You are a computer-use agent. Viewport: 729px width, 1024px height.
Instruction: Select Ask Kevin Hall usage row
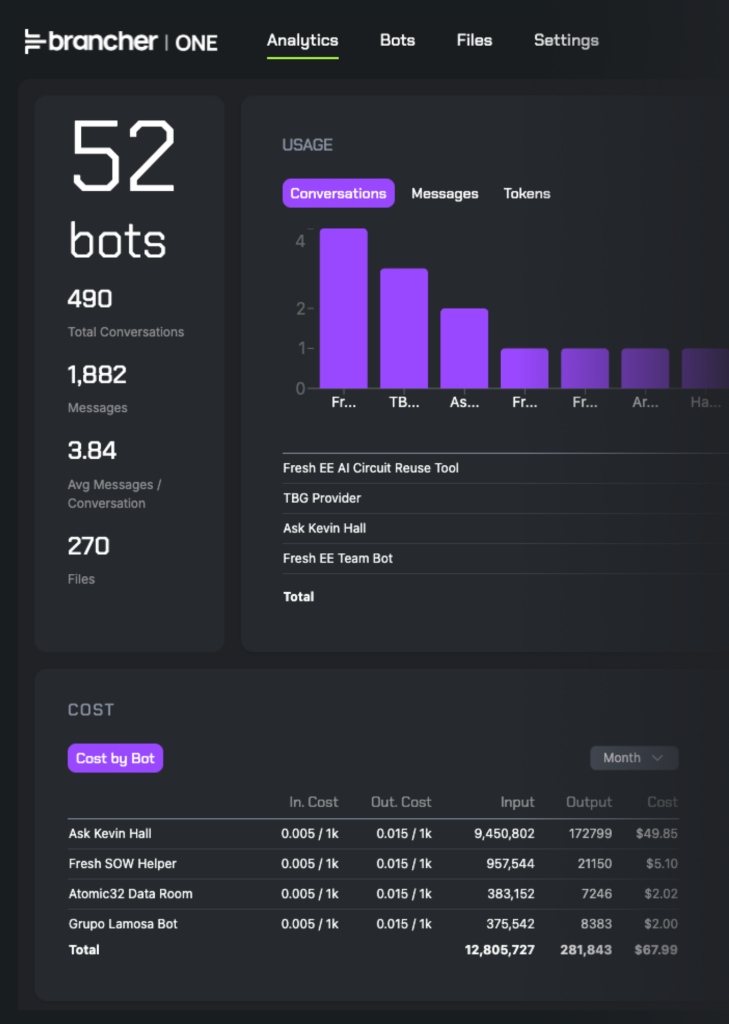[x=506, y=528]
